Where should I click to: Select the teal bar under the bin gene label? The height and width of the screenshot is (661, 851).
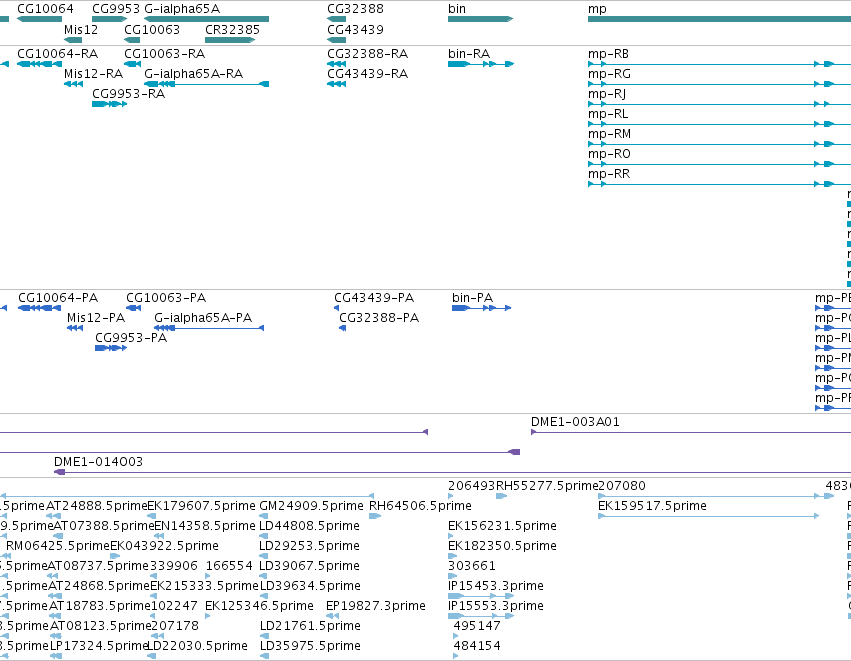[480, 19]
